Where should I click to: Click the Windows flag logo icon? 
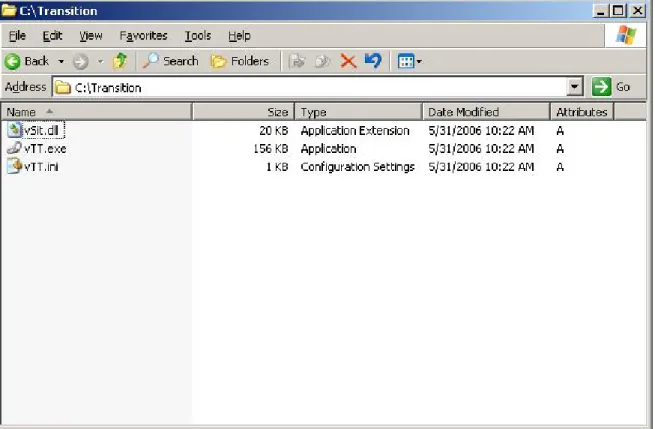pyautogui.click(x=626, y=35)
